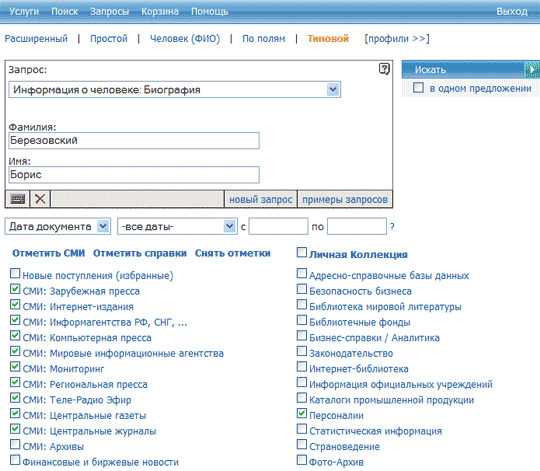The height and width of the screenshot is (471, 540).
Task: Click 'Статистическая информация' label
Action: 376,431
